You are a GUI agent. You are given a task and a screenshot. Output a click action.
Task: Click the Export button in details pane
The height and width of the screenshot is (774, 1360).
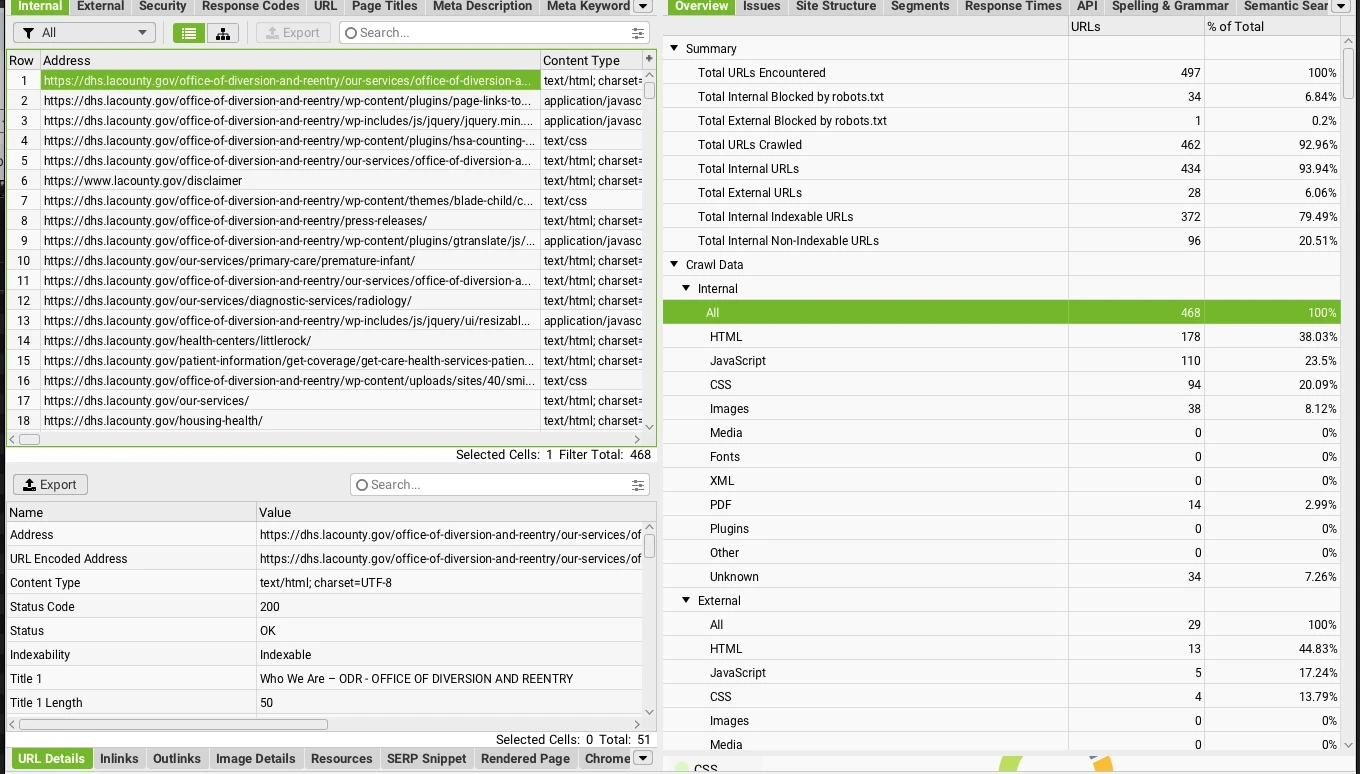(x=50, y=485)
